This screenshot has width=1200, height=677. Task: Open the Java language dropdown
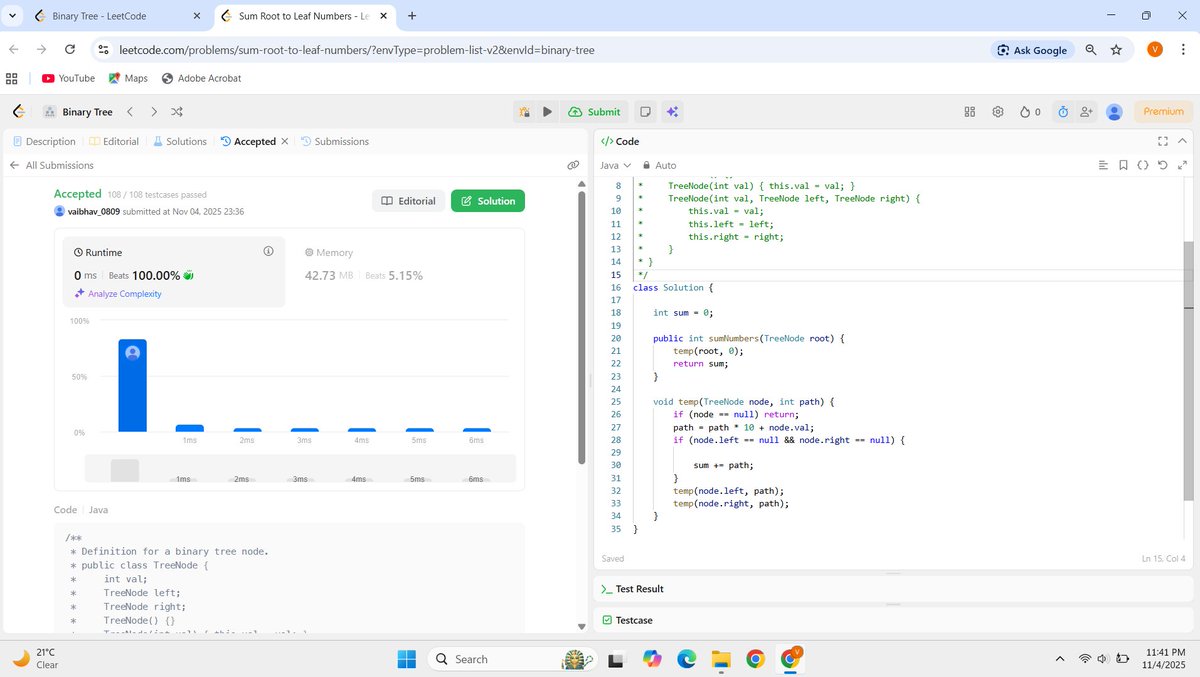615,165
